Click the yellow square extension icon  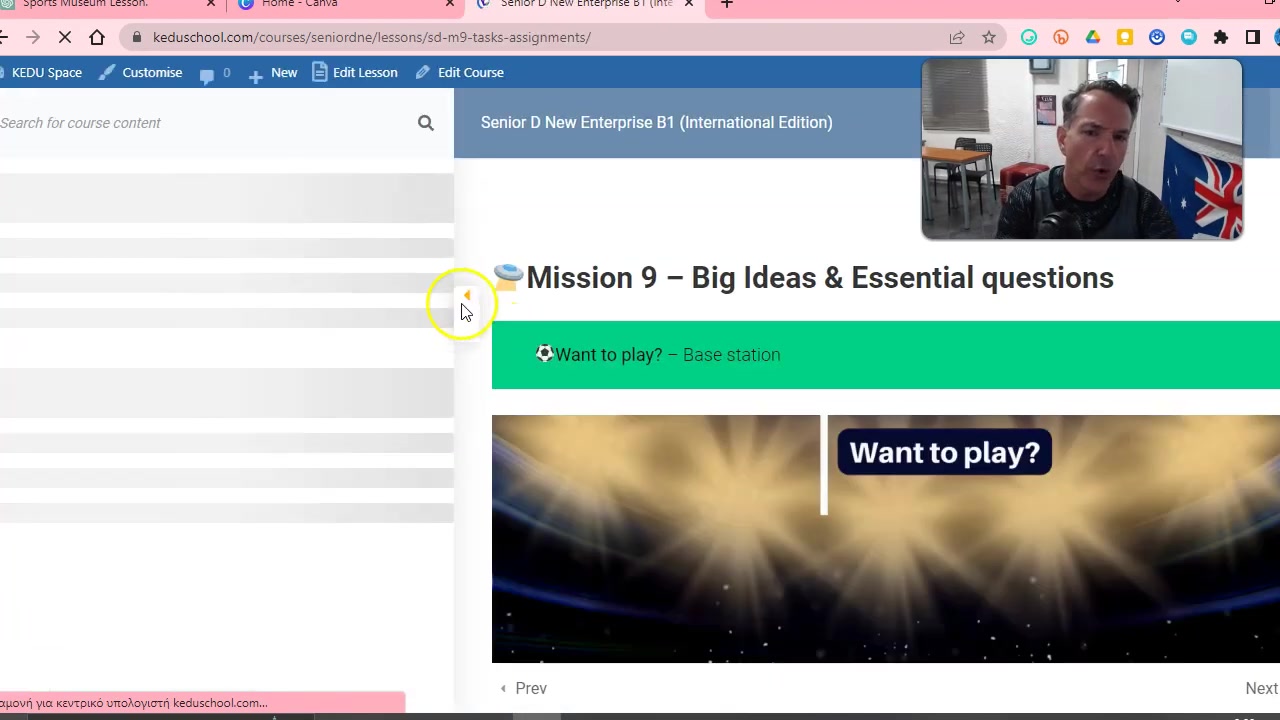pos(1125,37)
